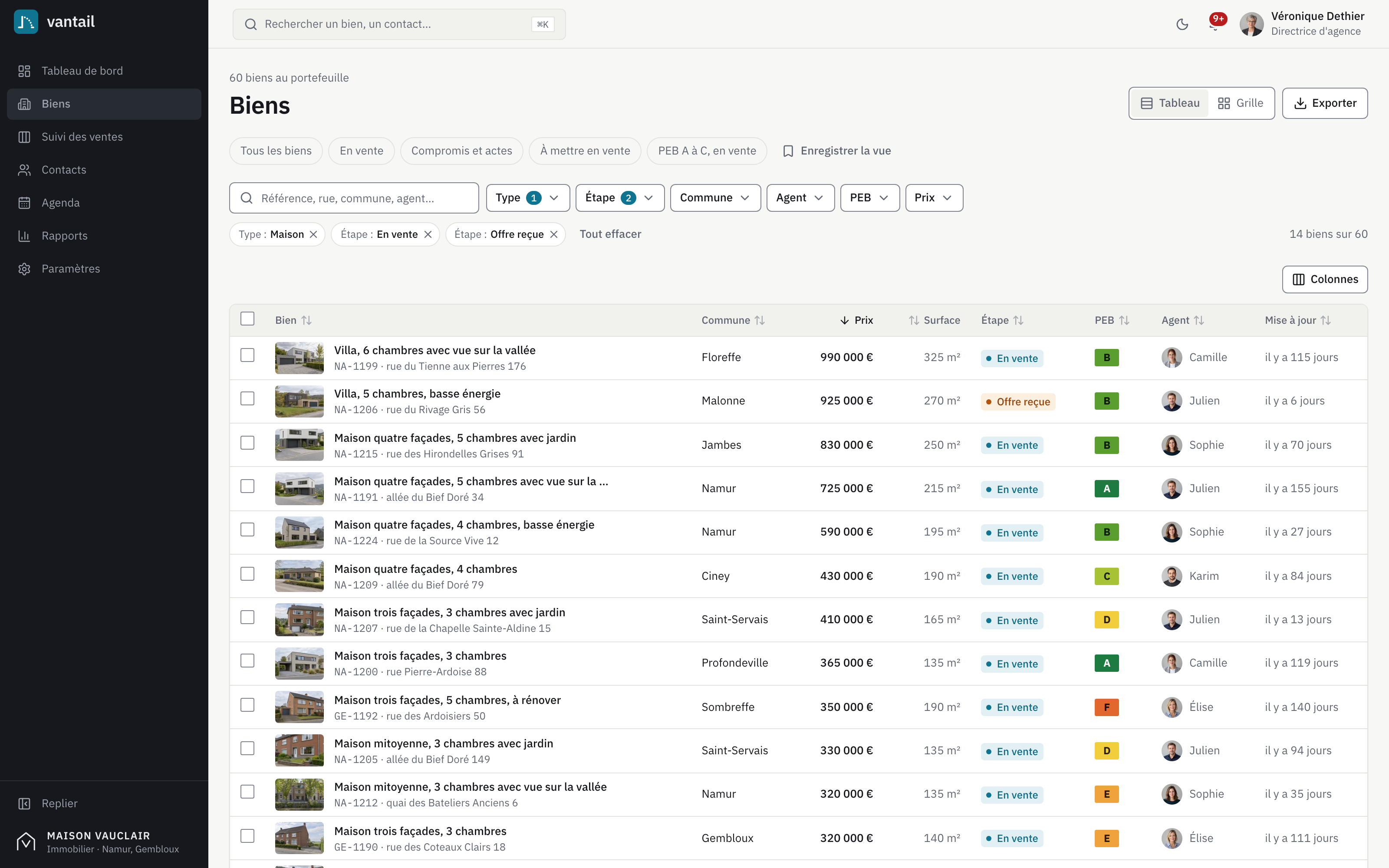Sort by Étape column arrows
1389x868 pixels.
1018,320
